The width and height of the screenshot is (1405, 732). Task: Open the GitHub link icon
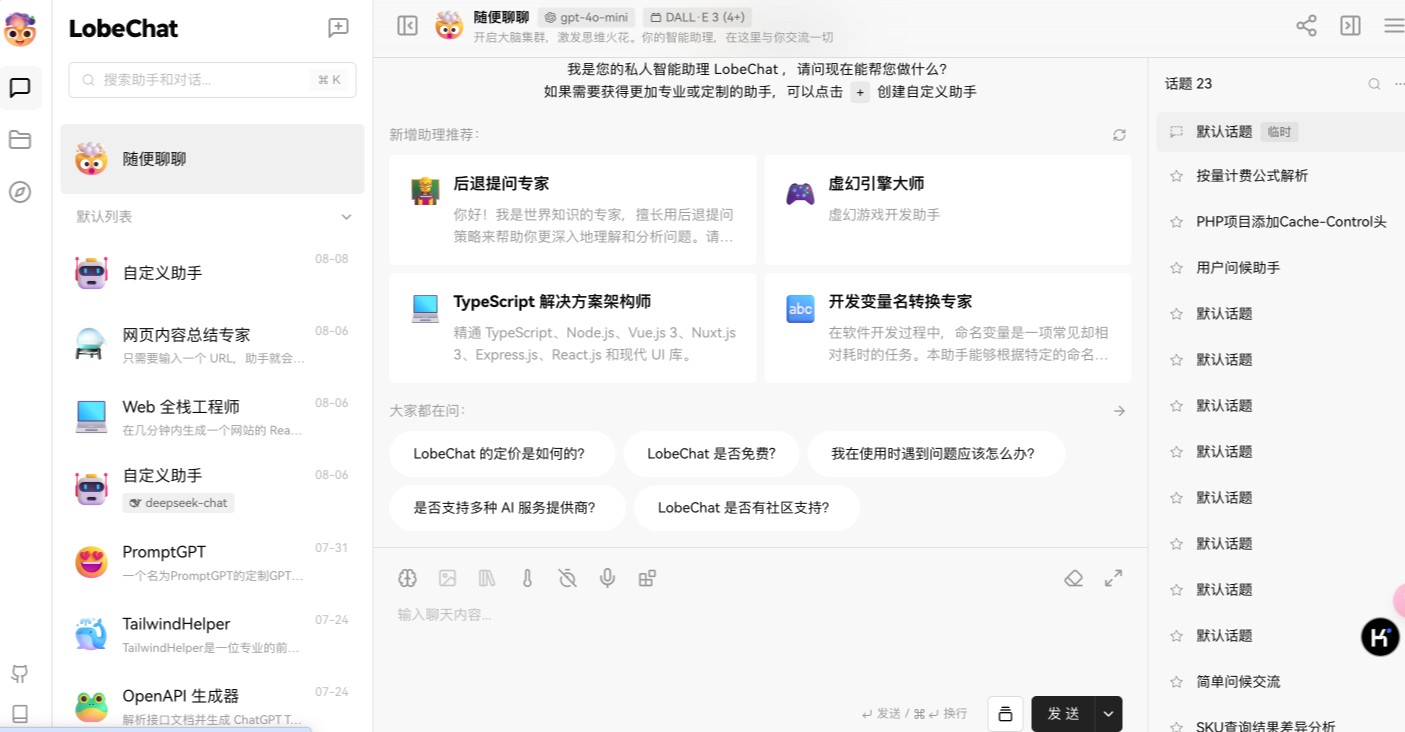20,673
